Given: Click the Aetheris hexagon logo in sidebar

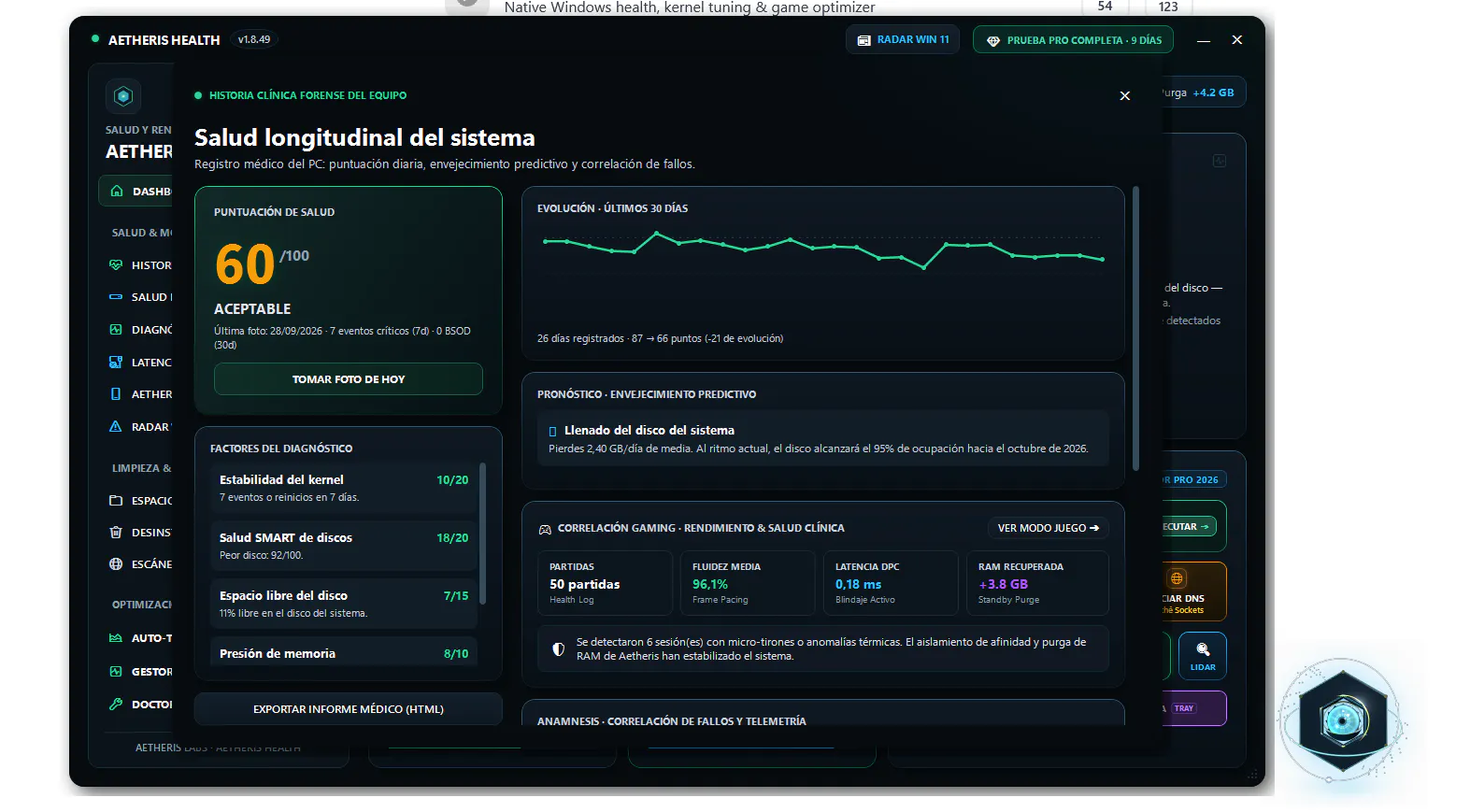Looking at the screenshot, I should [123, 95].
